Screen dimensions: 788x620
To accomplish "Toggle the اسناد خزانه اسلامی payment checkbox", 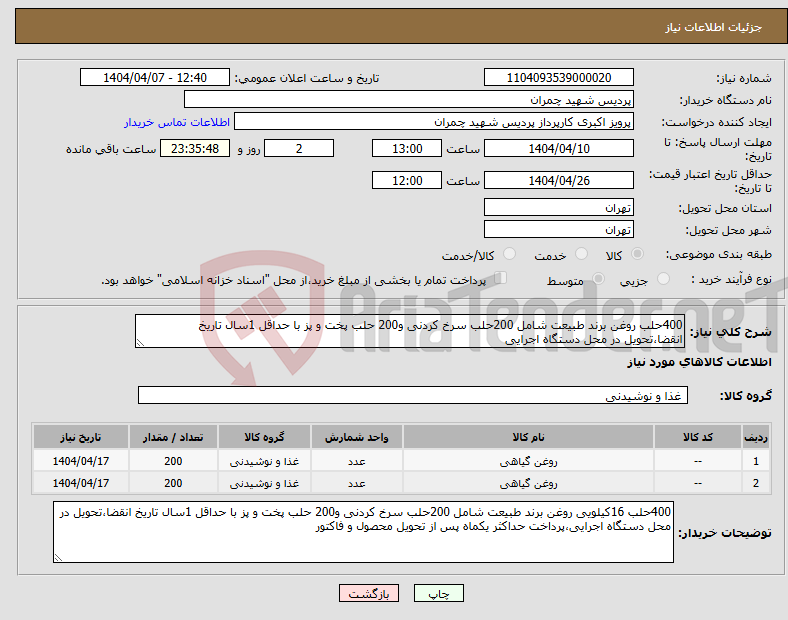I will [x=501, y=278].
